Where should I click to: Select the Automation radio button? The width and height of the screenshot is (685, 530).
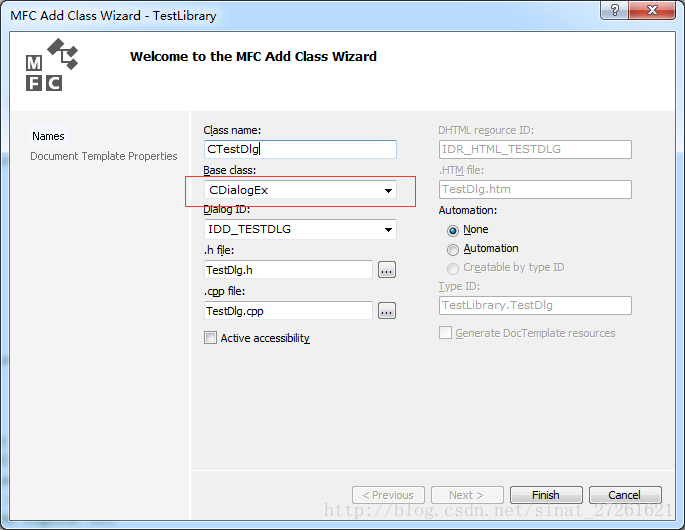453,249
